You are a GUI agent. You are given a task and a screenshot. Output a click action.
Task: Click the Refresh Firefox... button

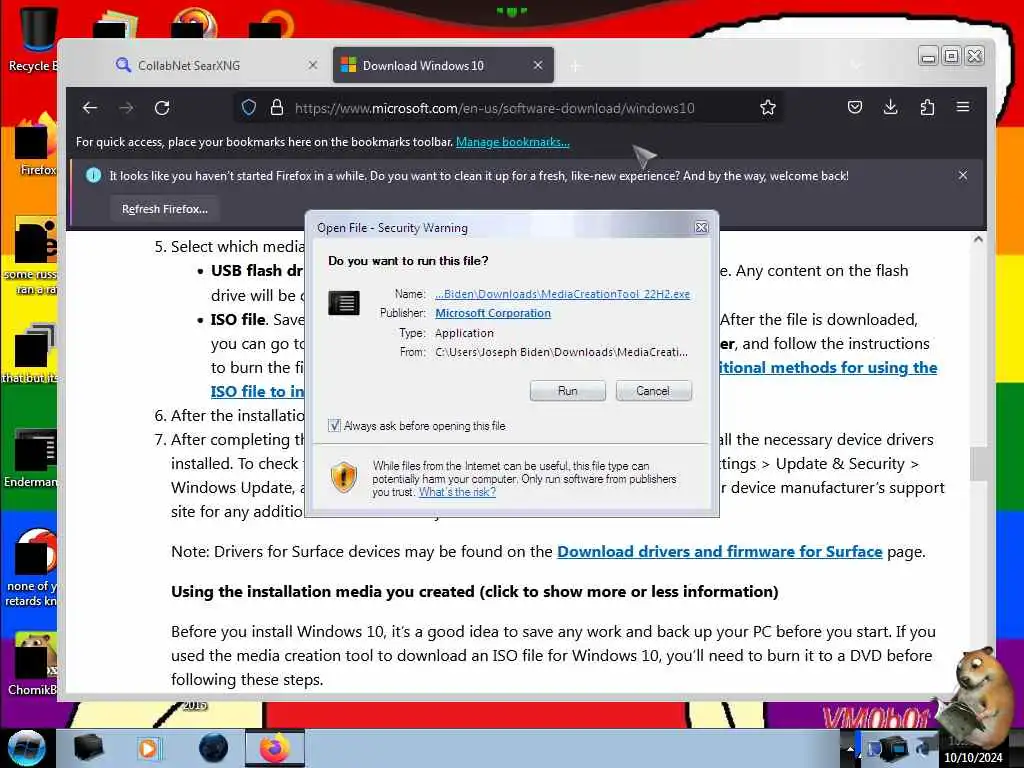point(165,209)
